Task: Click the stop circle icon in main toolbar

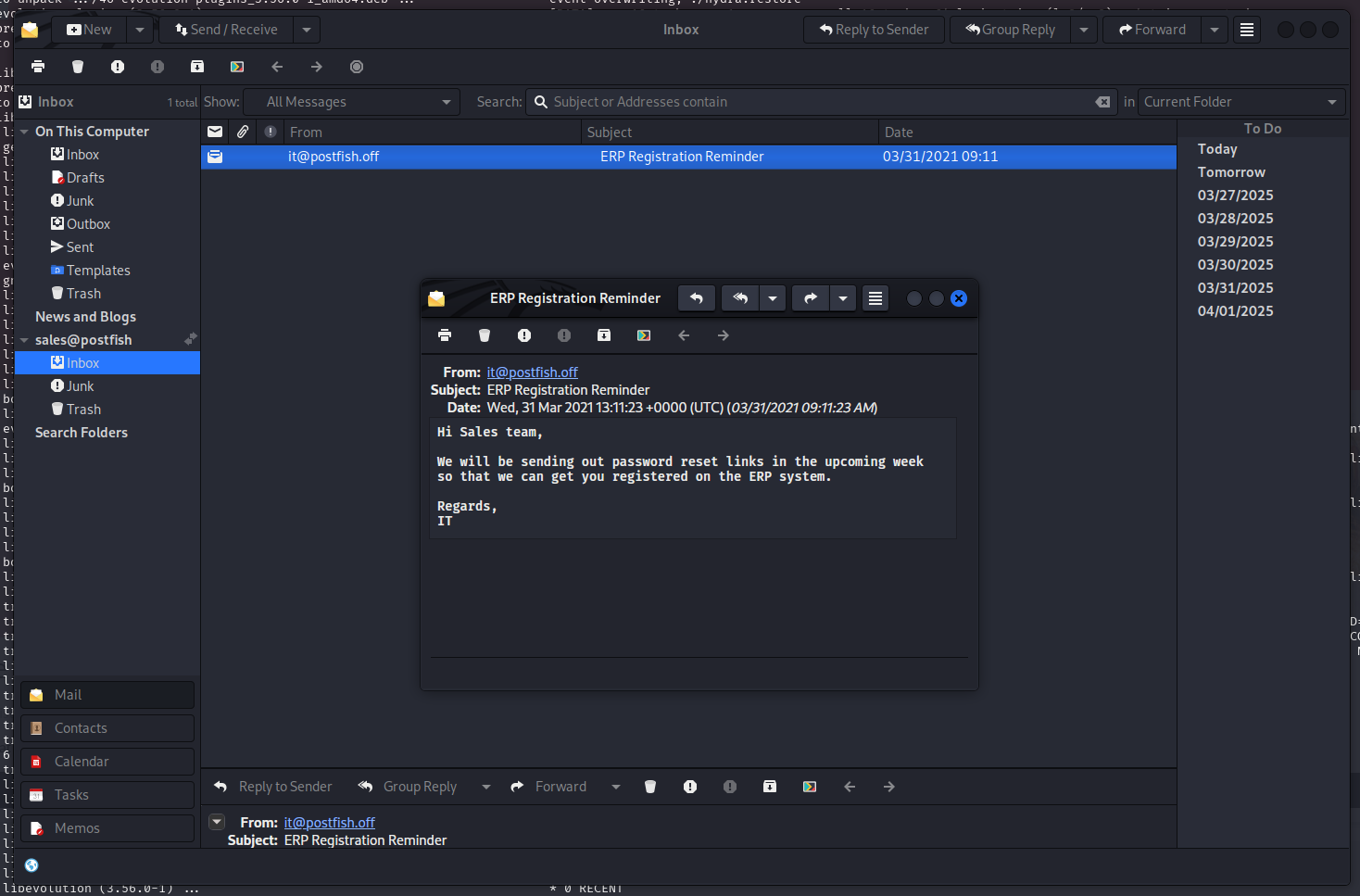Action: click(x=357, y=67)
